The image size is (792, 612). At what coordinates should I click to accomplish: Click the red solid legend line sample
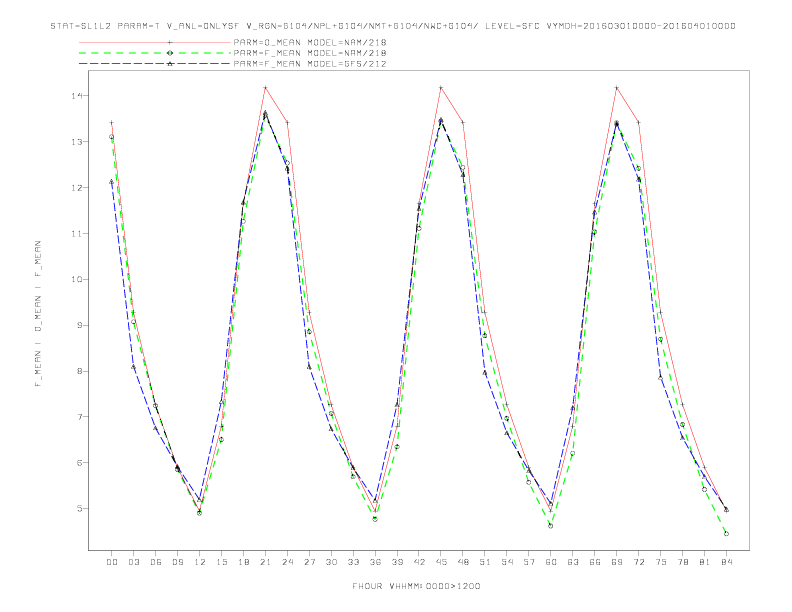click(x=155, y=42)
